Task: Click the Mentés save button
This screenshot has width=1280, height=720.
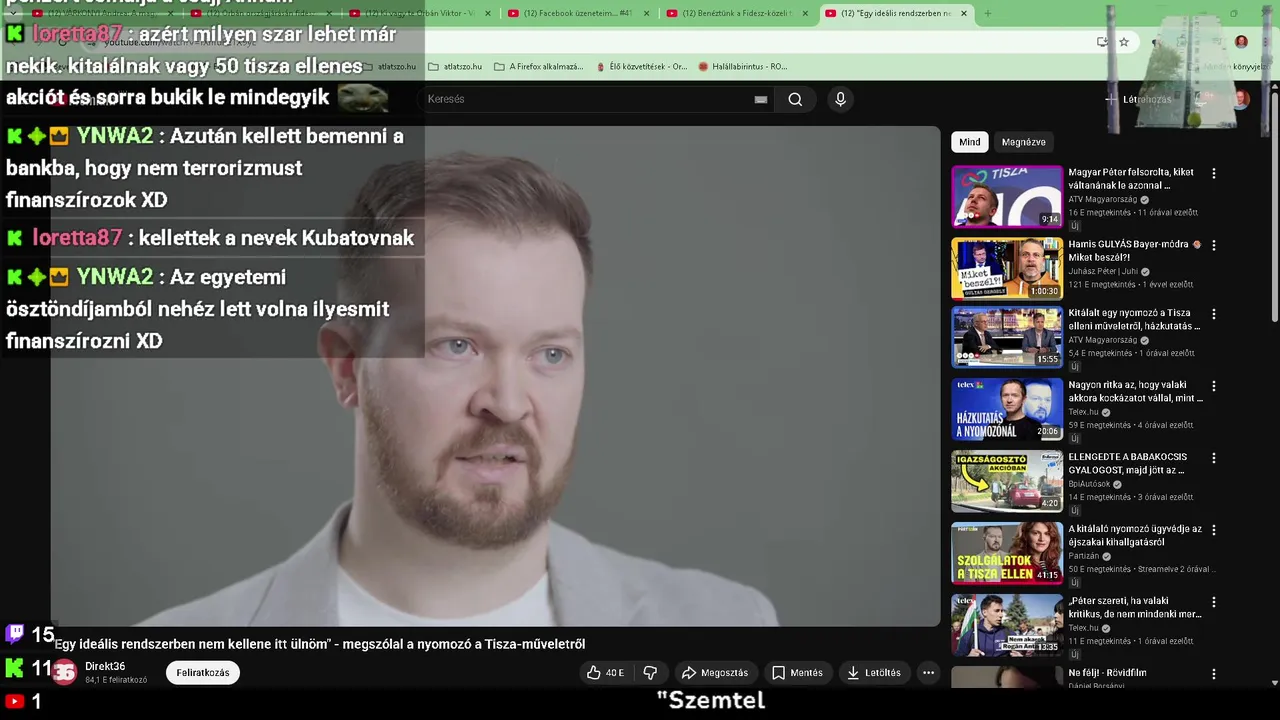Action: pos(797,673)
